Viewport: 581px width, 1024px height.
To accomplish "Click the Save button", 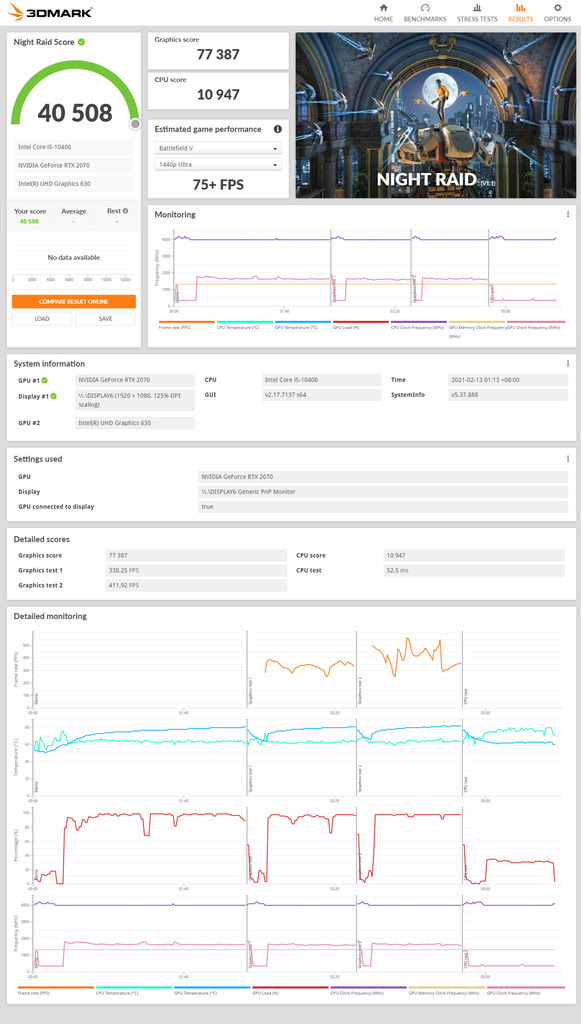I will [x=106, y=319].
